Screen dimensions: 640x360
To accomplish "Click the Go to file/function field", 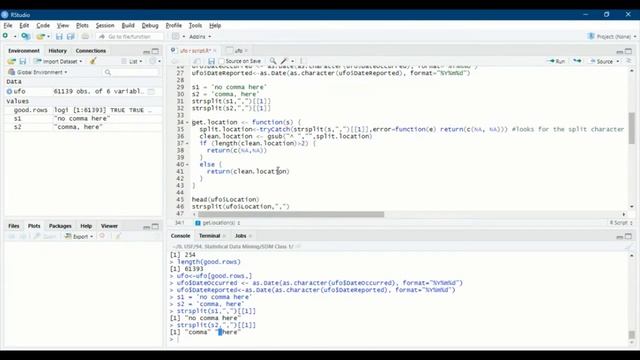I will point(130,37).
